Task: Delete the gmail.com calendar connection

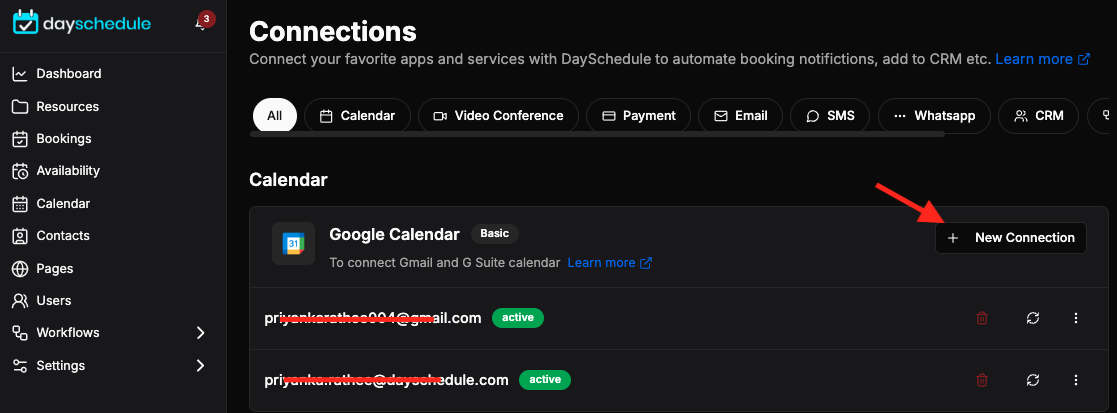Action: pyautogui.click(x=982, y=318)
